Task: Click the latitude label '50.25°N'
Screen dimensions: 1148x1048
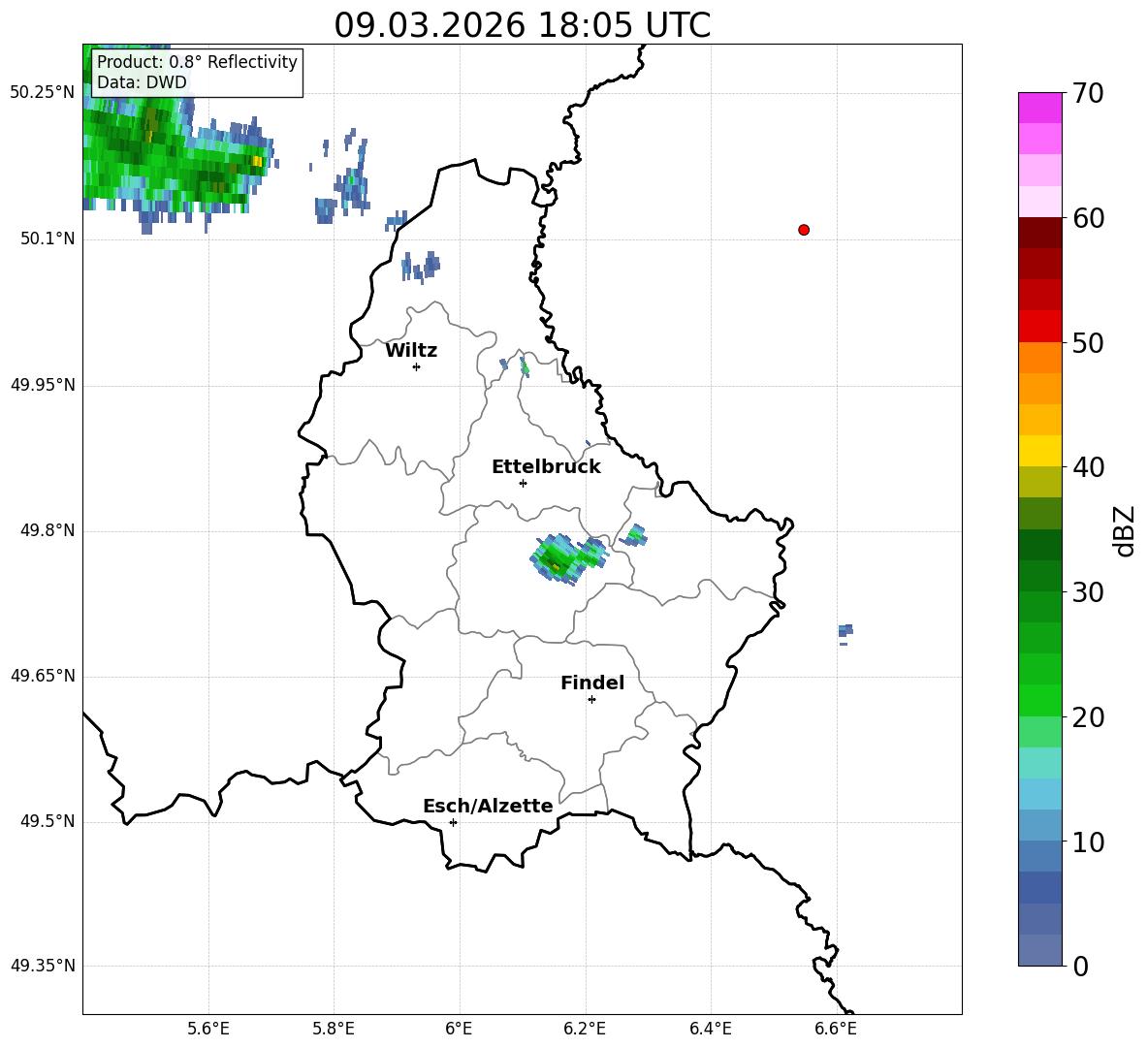Action: pyautogui.click(x=43, y=93)
